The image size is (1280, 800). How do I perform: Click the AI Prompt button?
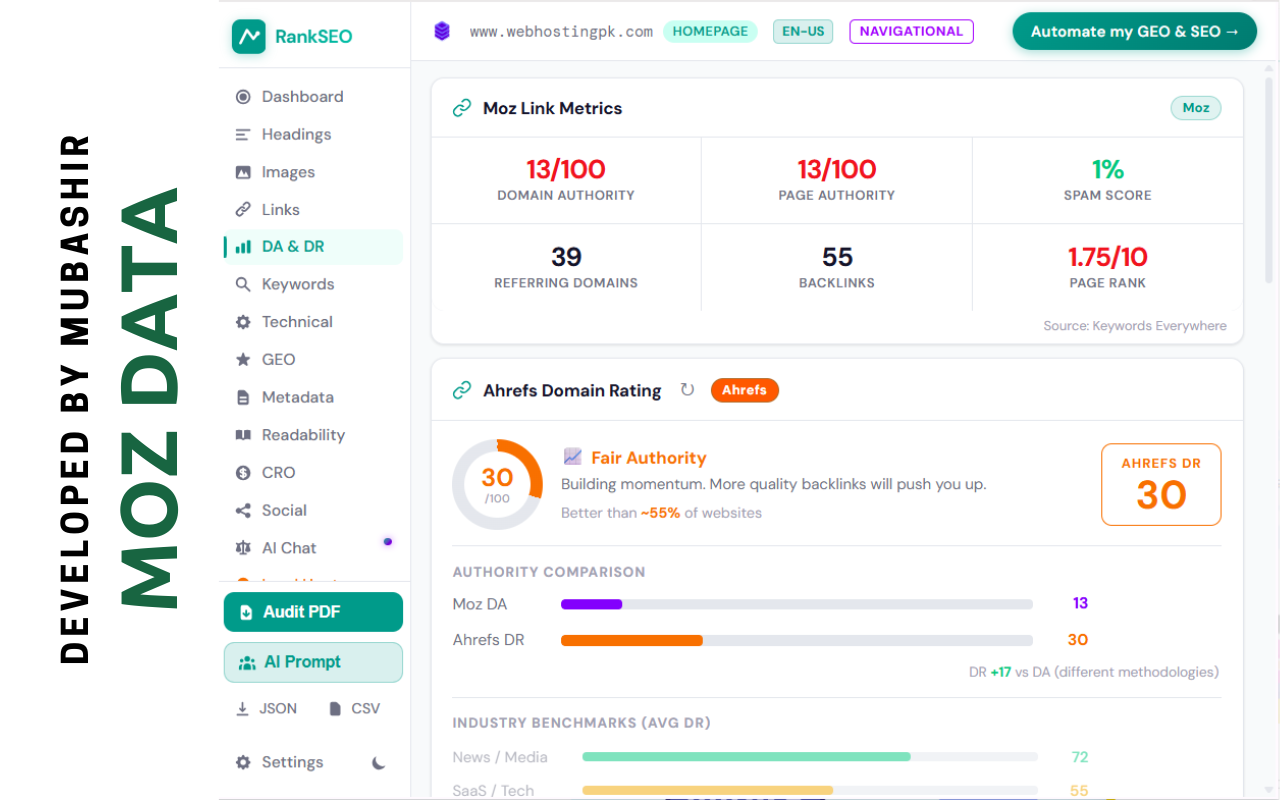(x=313, y=662)
